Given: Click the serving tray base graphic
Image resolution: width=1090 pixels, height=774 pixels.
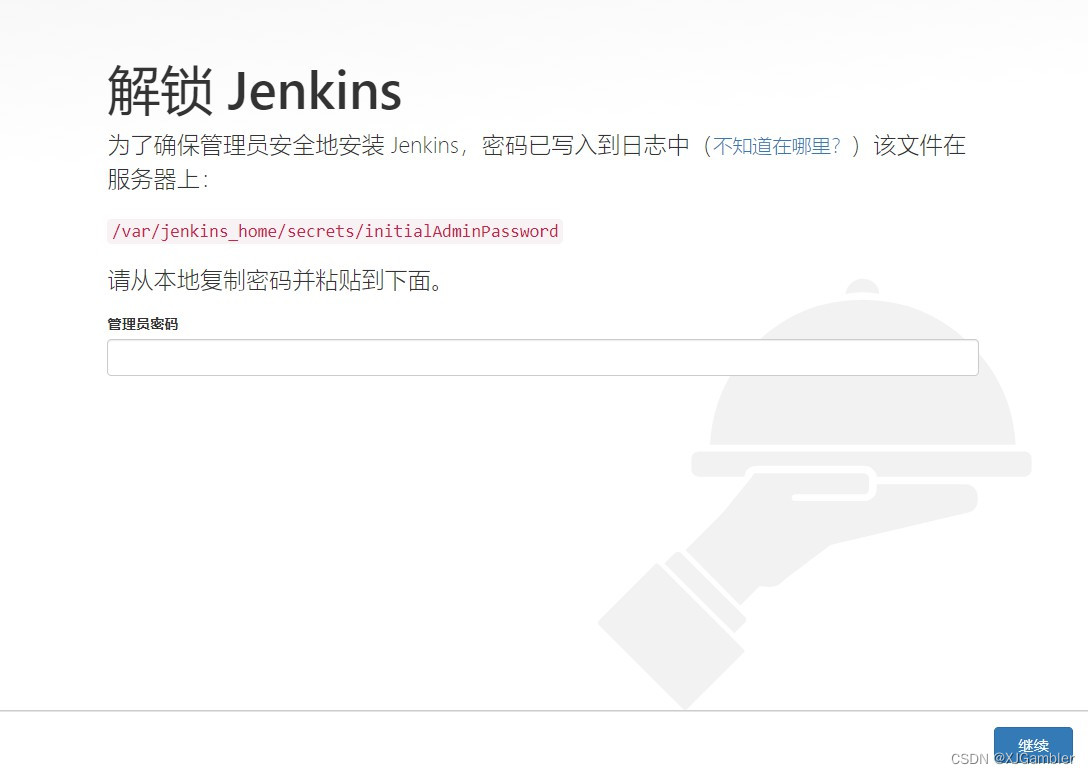Looking at the screenshot, I should [x=861, y=464].
